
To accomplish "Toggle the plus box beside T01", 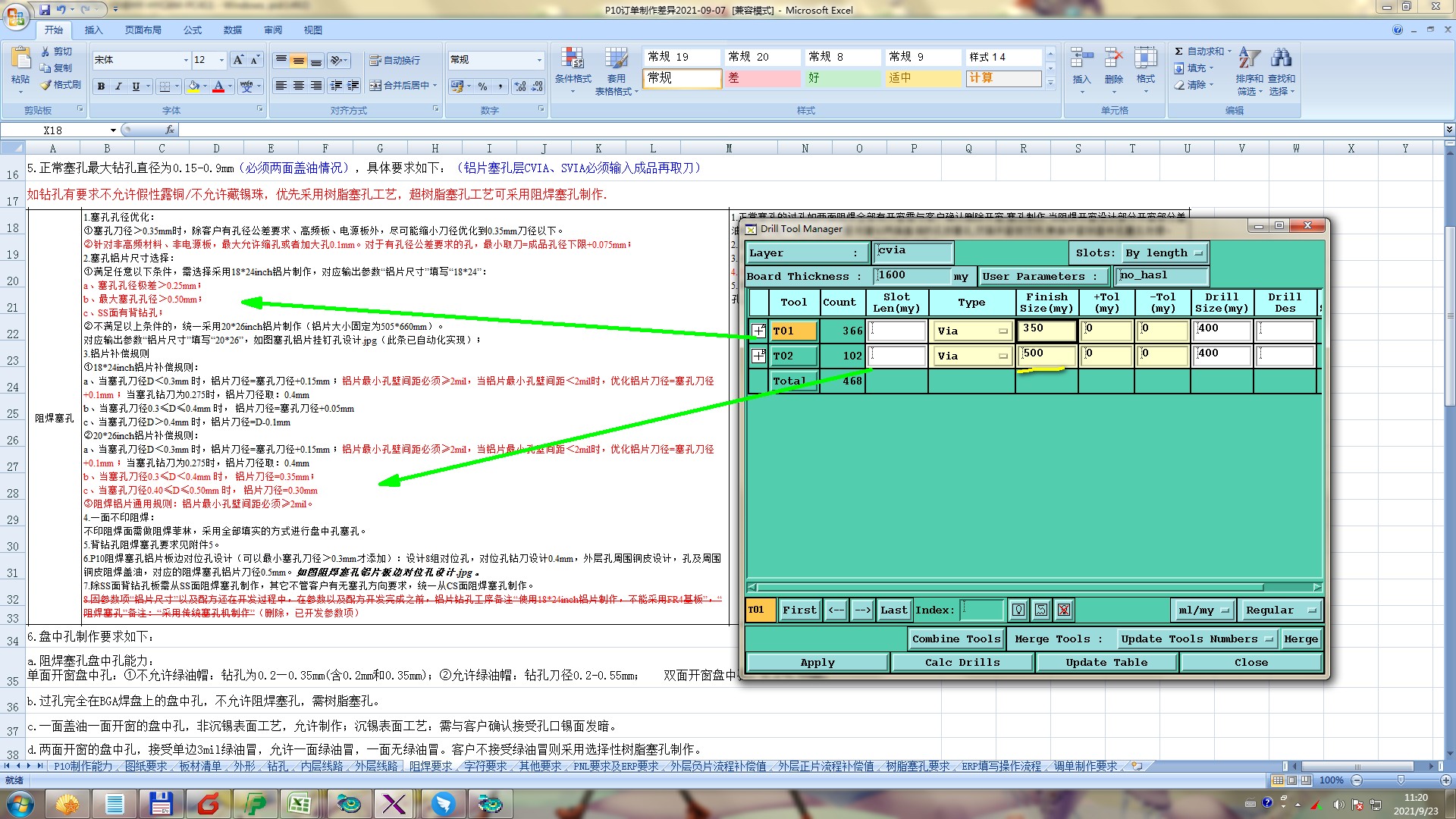I will pos(758,331).
